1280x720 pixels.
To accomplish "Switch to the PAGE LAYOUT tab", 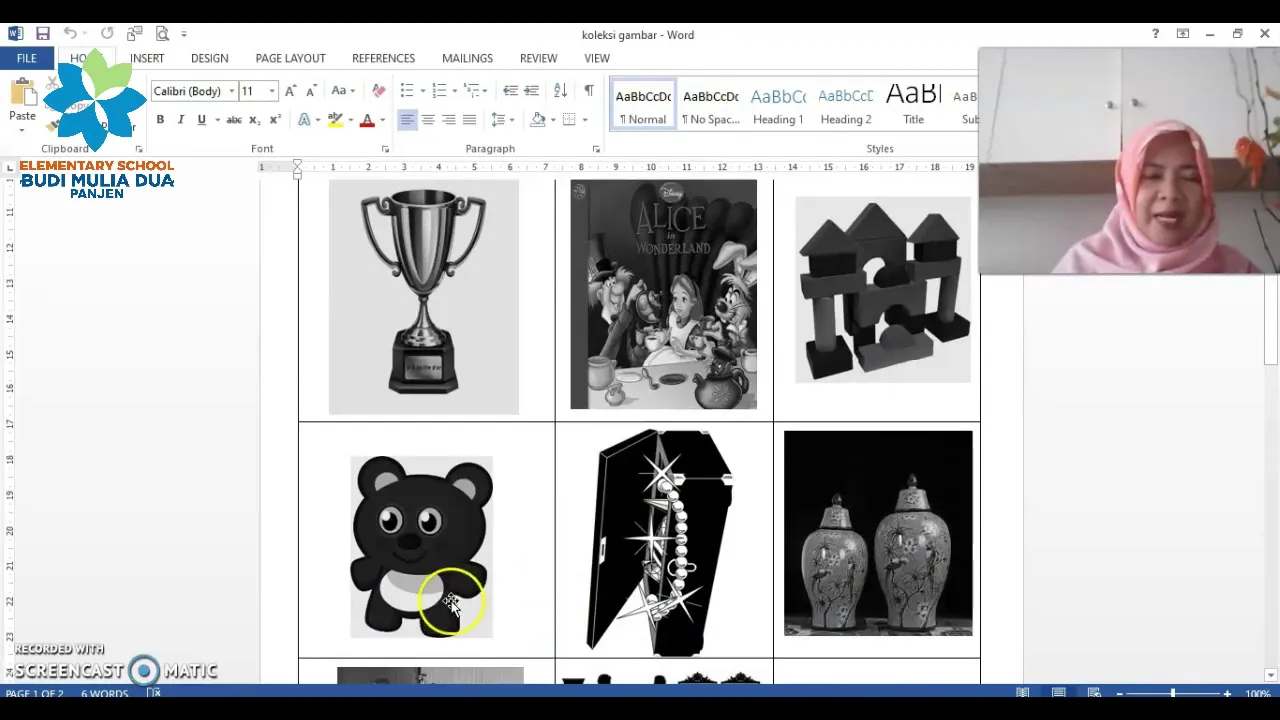I will coord(290,58).
